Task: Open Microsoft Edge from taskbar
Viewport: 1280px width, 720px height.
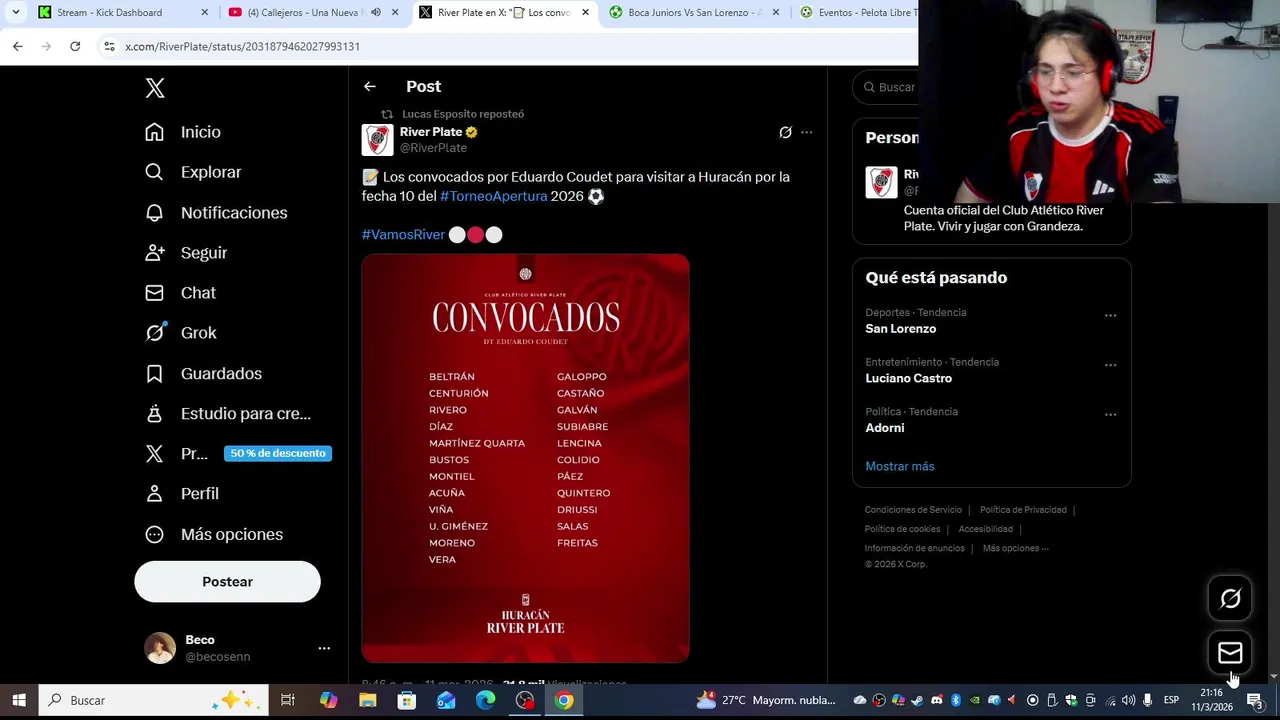Action: pos(485,700)
